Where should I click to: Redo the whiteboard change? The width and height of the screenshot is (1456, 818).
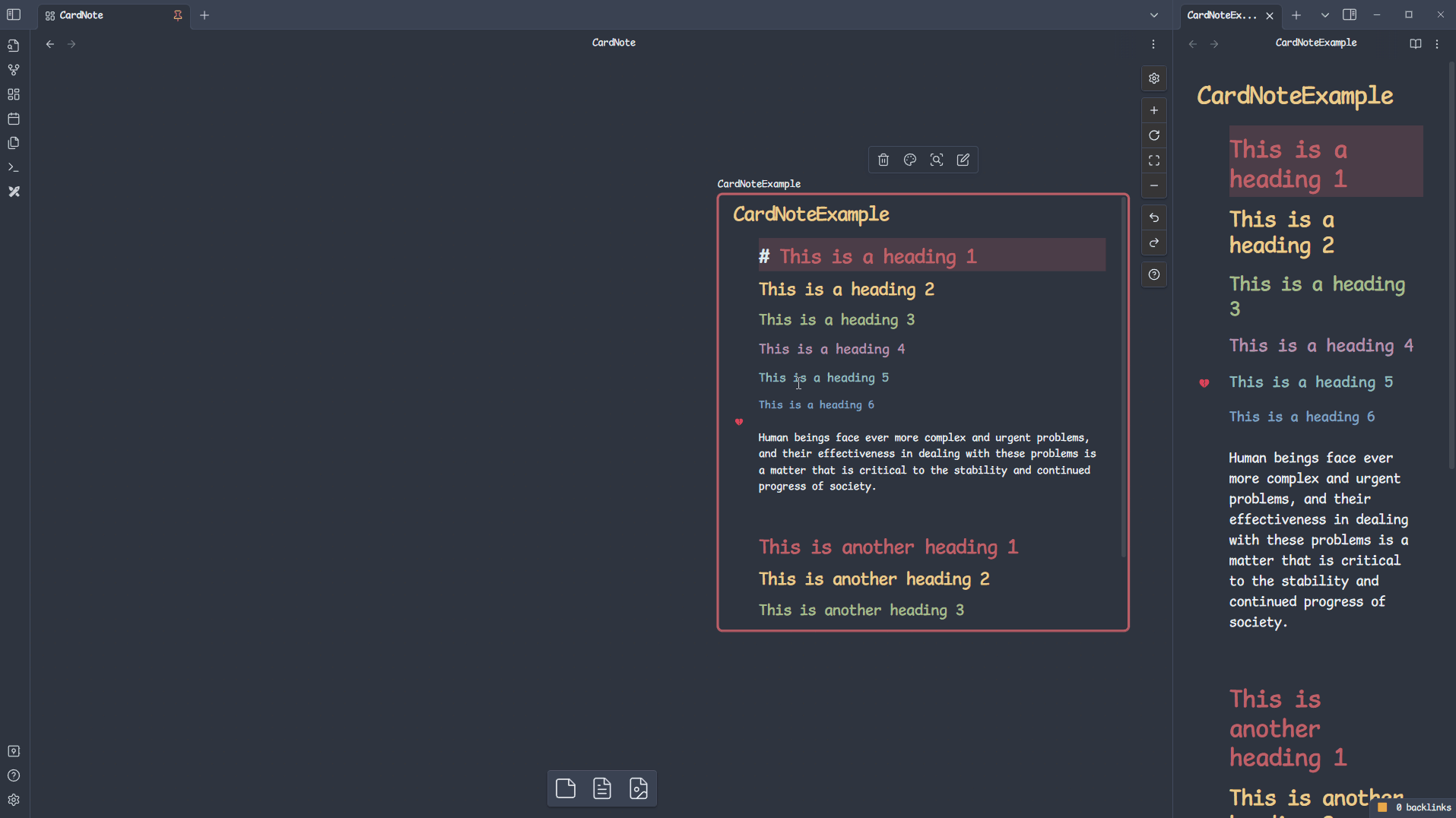click(1154, 243)
